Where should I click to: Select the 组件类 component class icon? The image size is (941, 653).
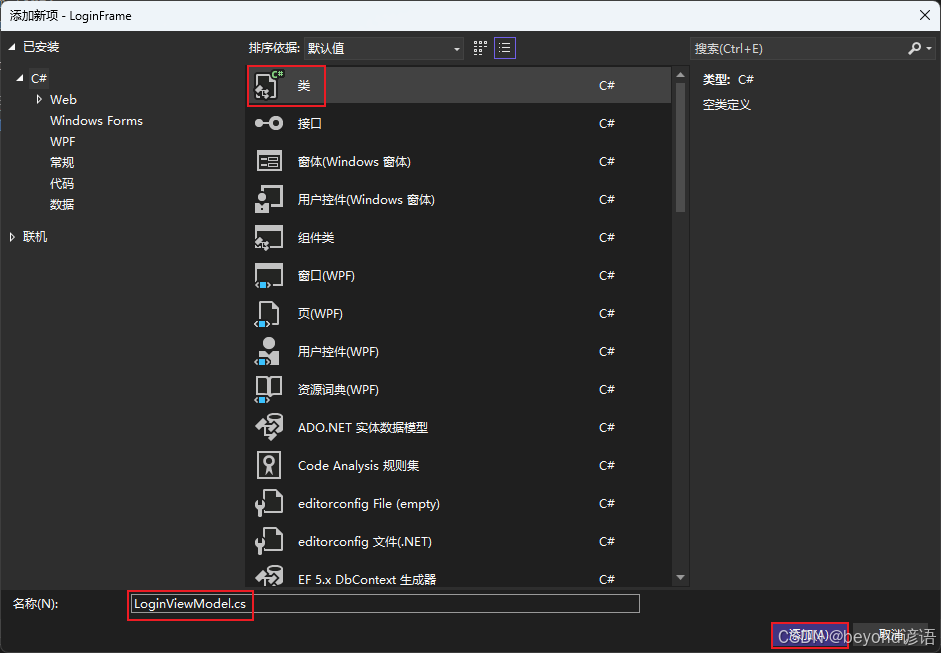click(x=268, y=238)
